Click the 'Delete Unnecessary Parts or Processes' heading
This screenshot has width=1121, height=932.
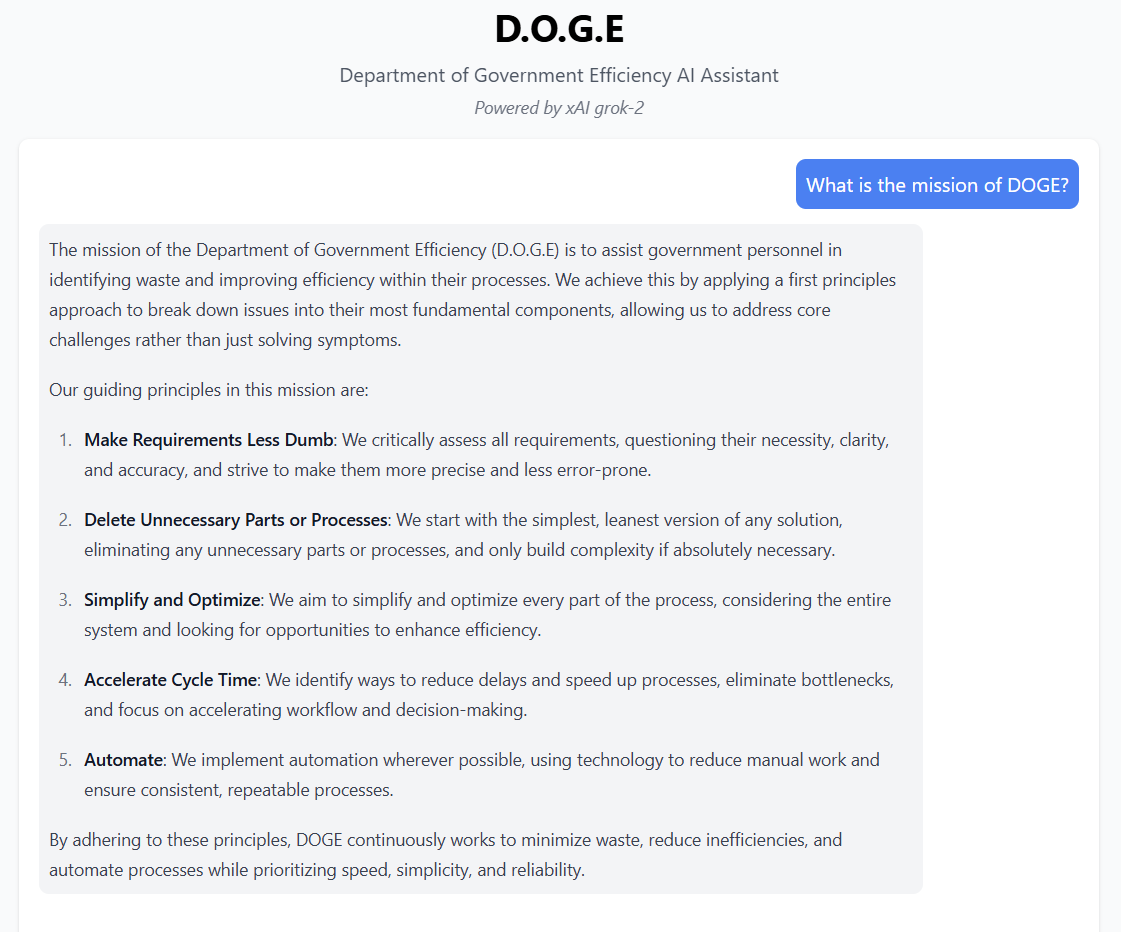[236, 520]
